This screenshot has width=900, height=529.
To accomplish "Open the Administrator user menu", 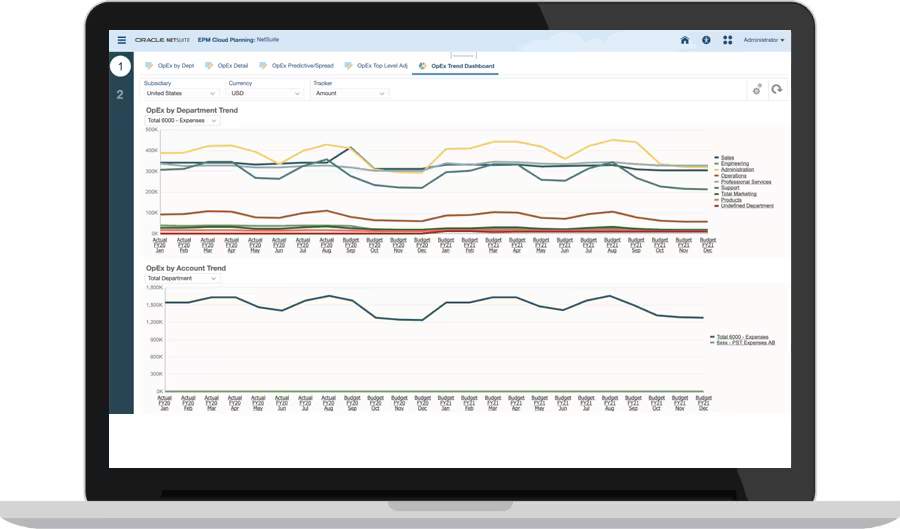I will pos(764,41).
